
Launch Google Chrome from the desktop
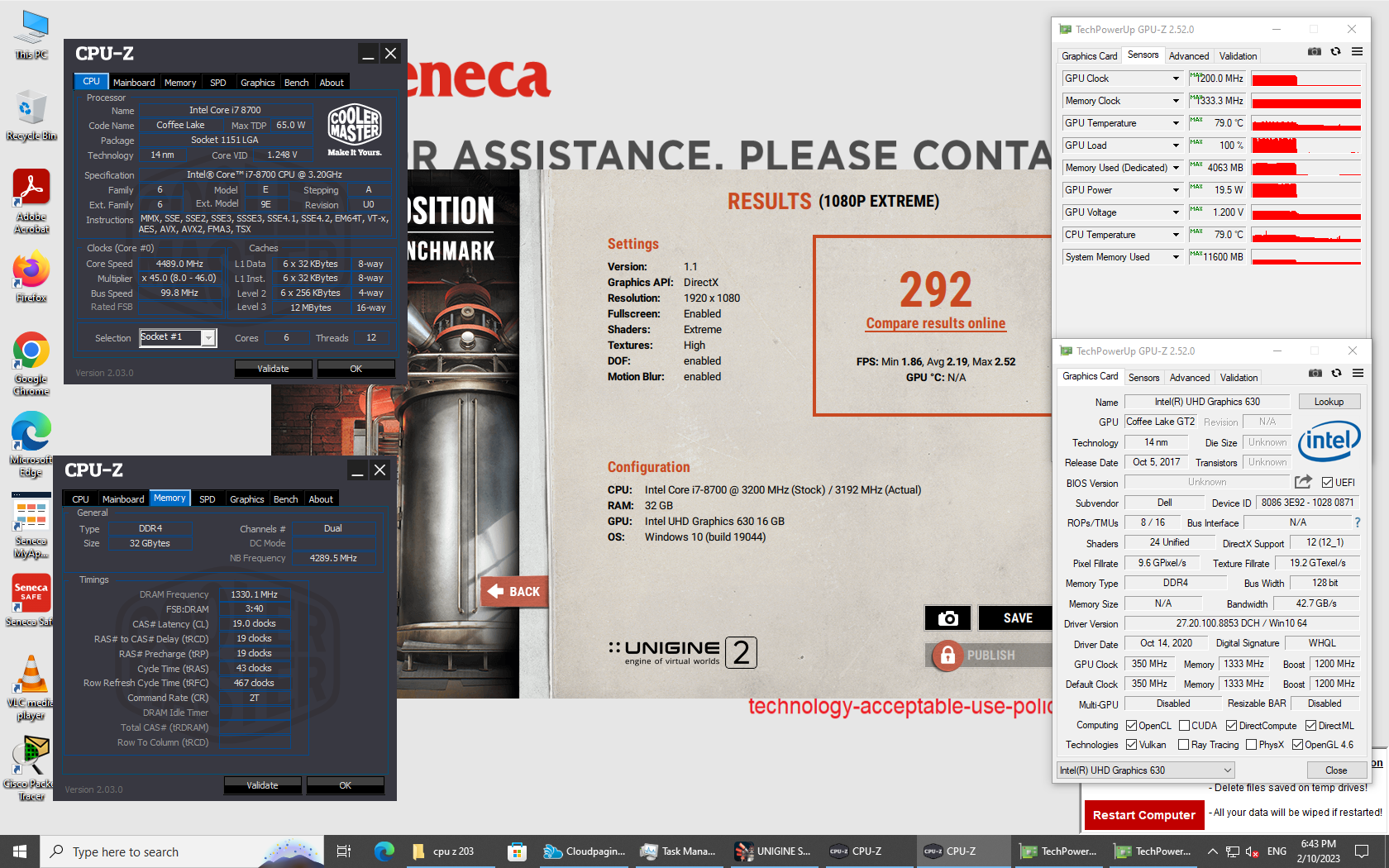31,364
